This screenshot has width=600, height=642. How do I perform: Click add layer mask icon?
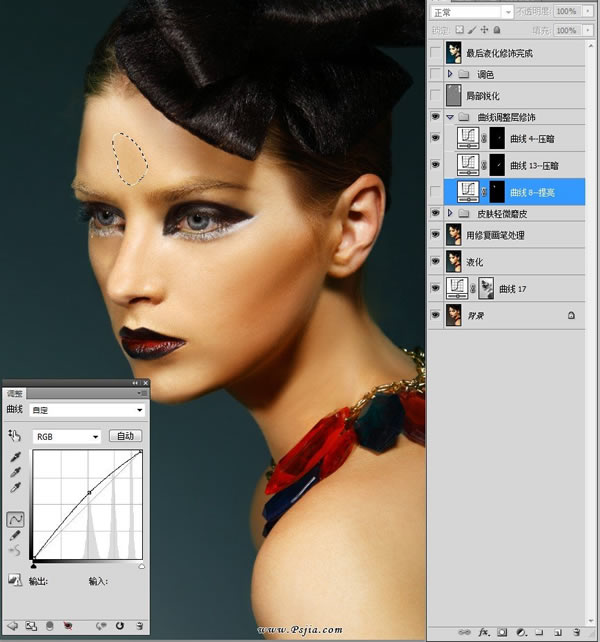tap(503, 632)
